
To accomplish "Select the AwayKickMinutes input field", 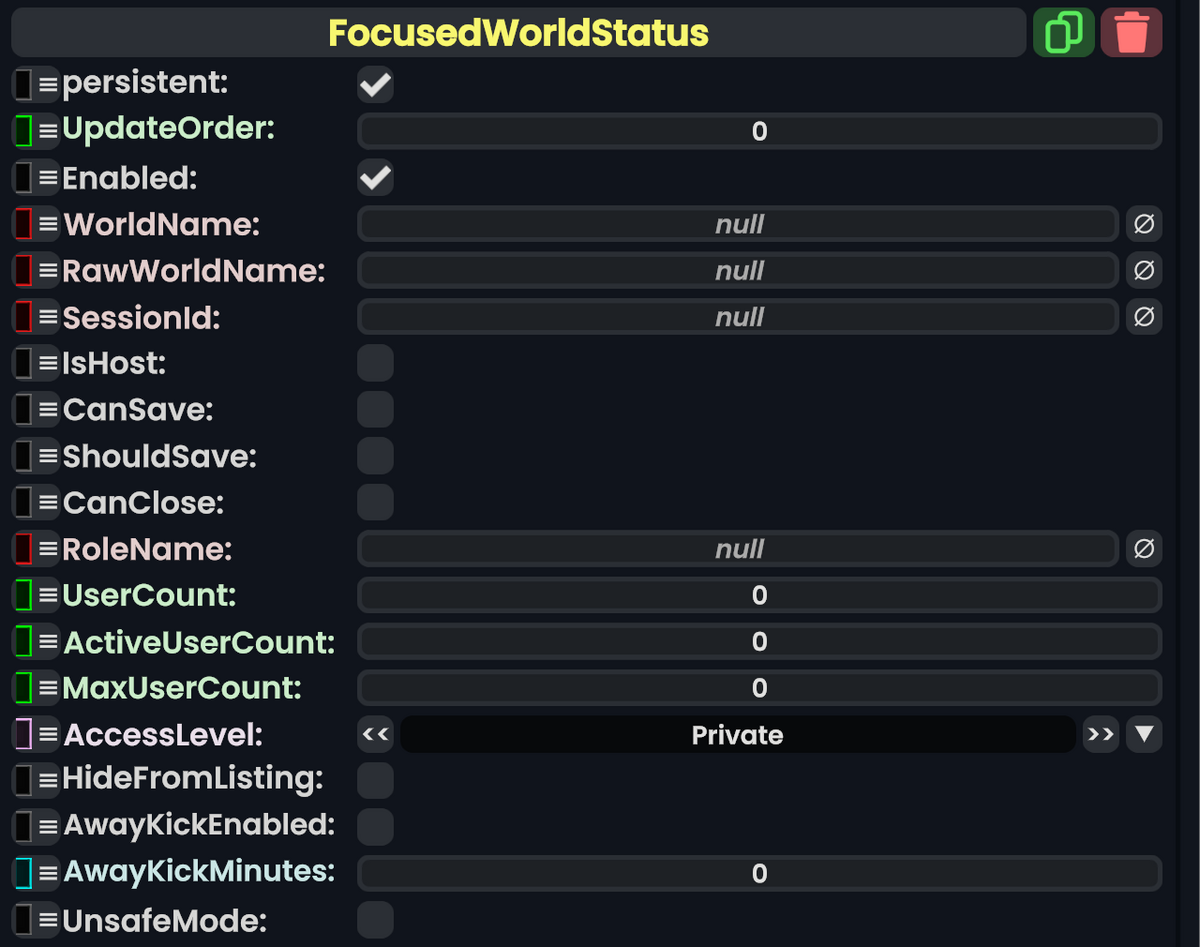I will point(758,873).
